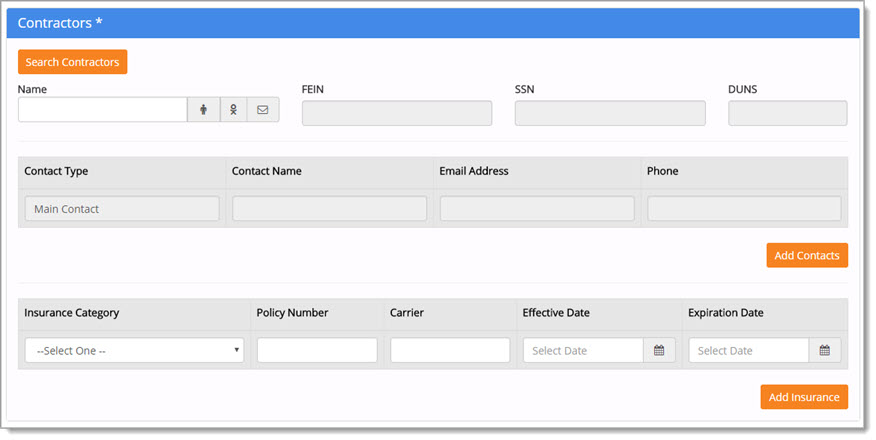Open the Effective Date calendar picker
Screen dimensions: 876x440
[659, 350]
